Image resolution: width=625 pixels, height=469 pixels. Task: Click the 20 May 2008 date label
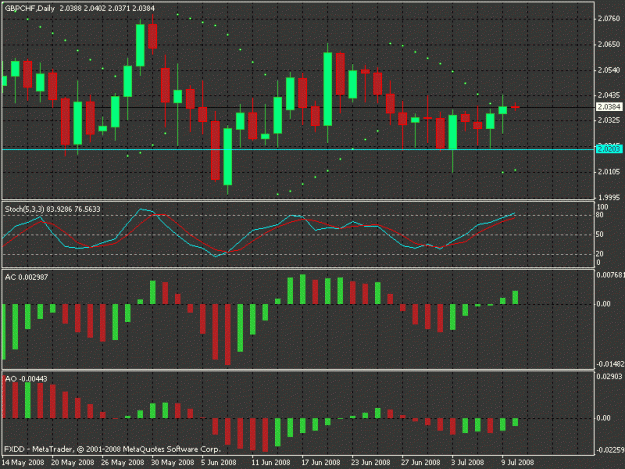pos(73,463)
